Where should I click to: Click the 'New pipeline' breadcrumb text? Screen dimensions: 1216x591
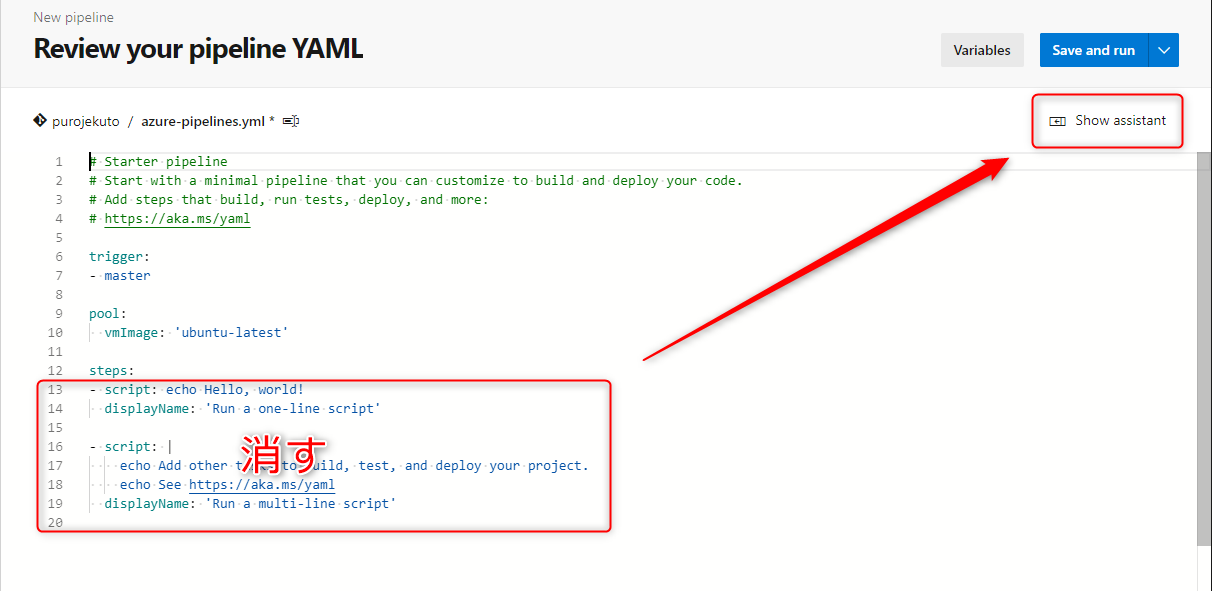(x=73, y=17)
